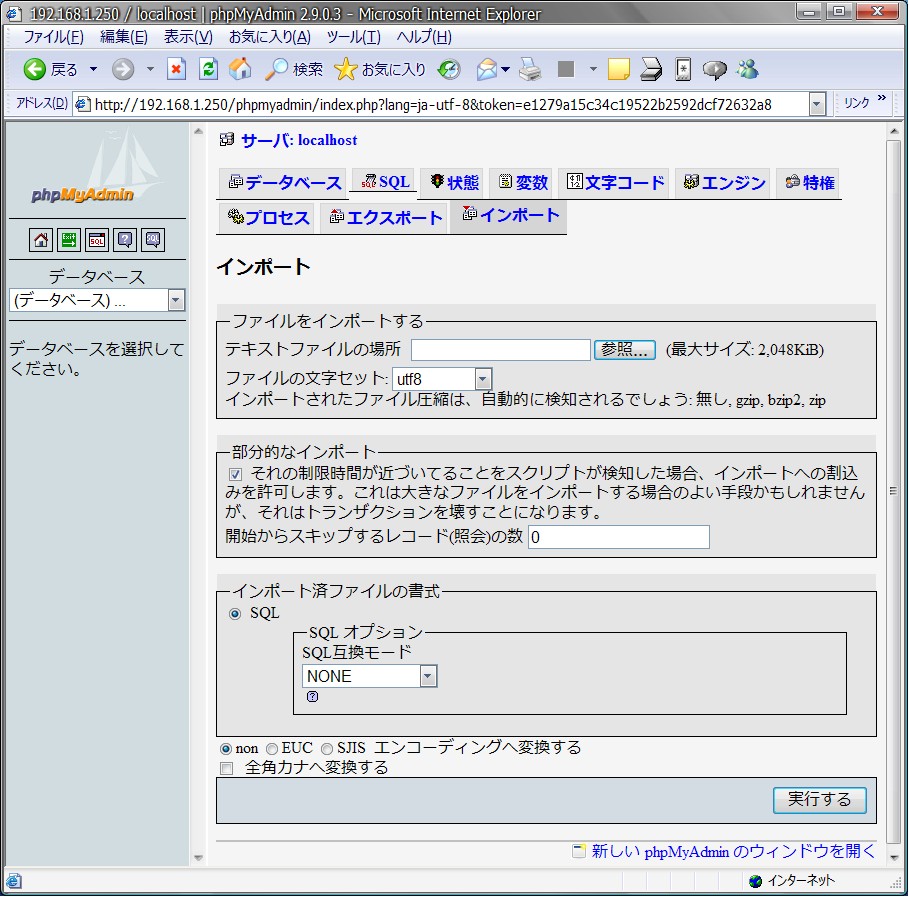Open the utf8 file charset dropdown
This screenshot has height=897, width=909.
(442, 379)
